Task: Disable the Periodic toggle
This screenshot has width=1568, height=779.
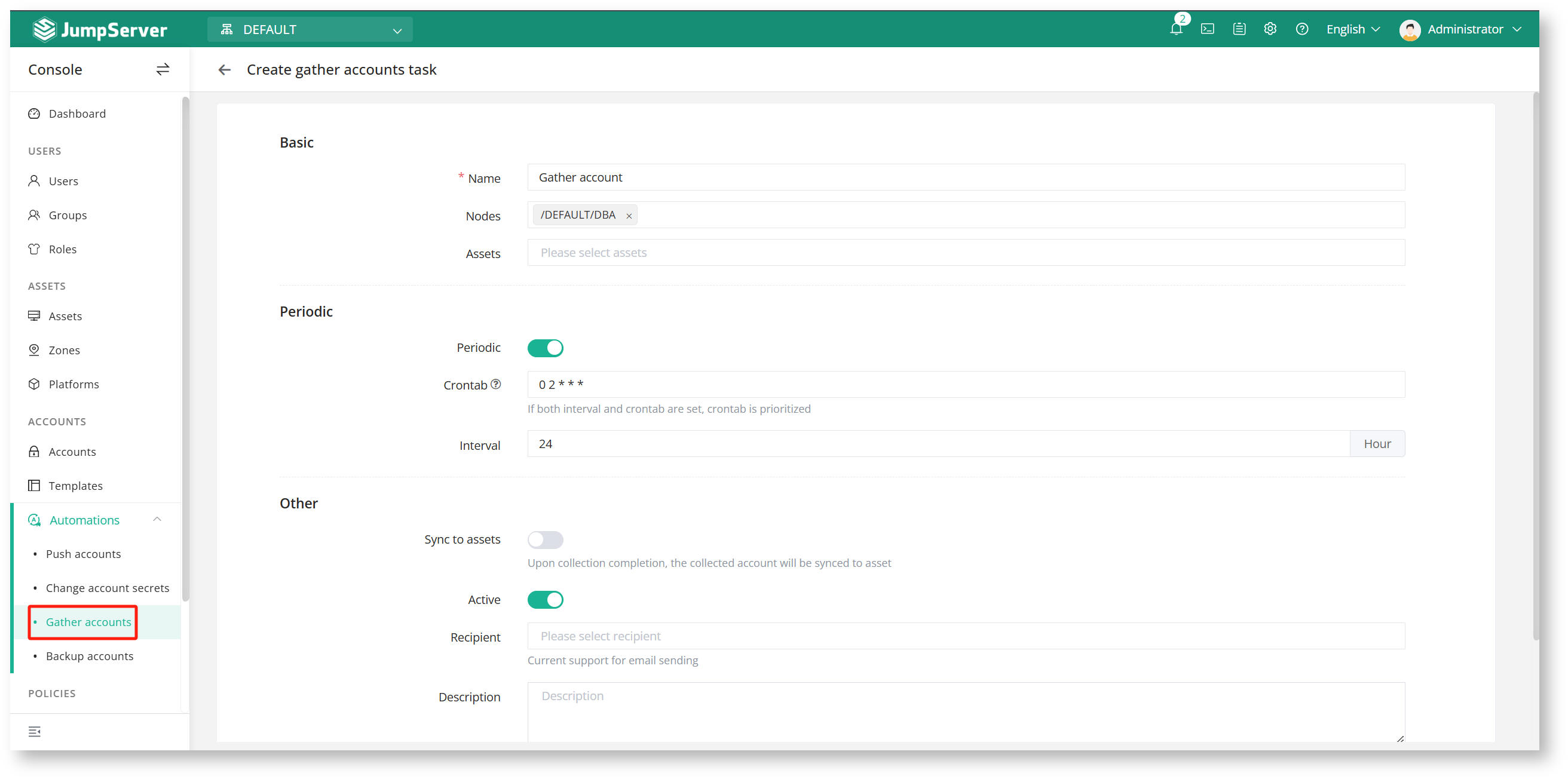Action: pyautogui.click(x=546, y=348)
